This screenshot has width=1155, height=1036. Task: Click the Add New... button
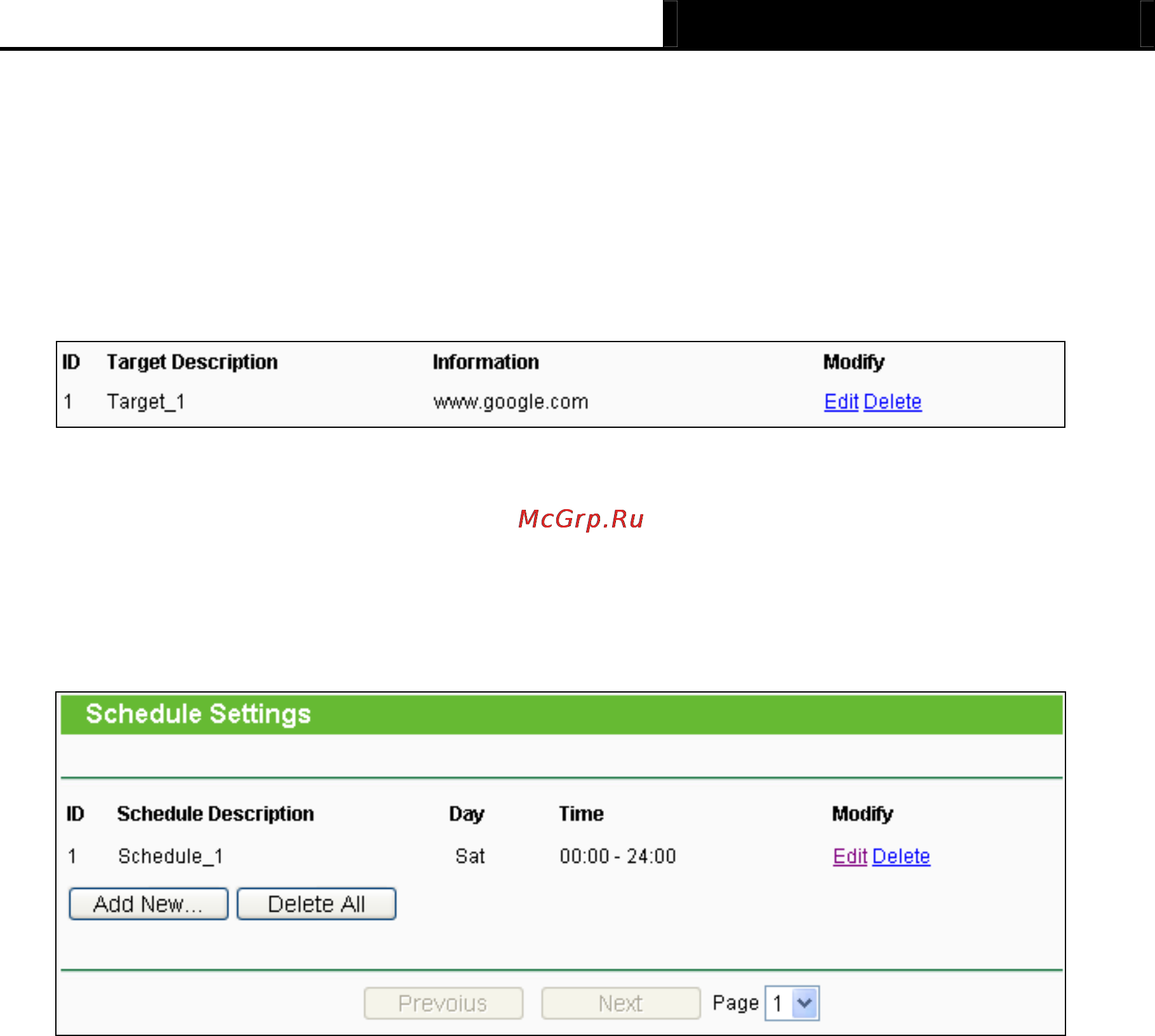(149, 904)
